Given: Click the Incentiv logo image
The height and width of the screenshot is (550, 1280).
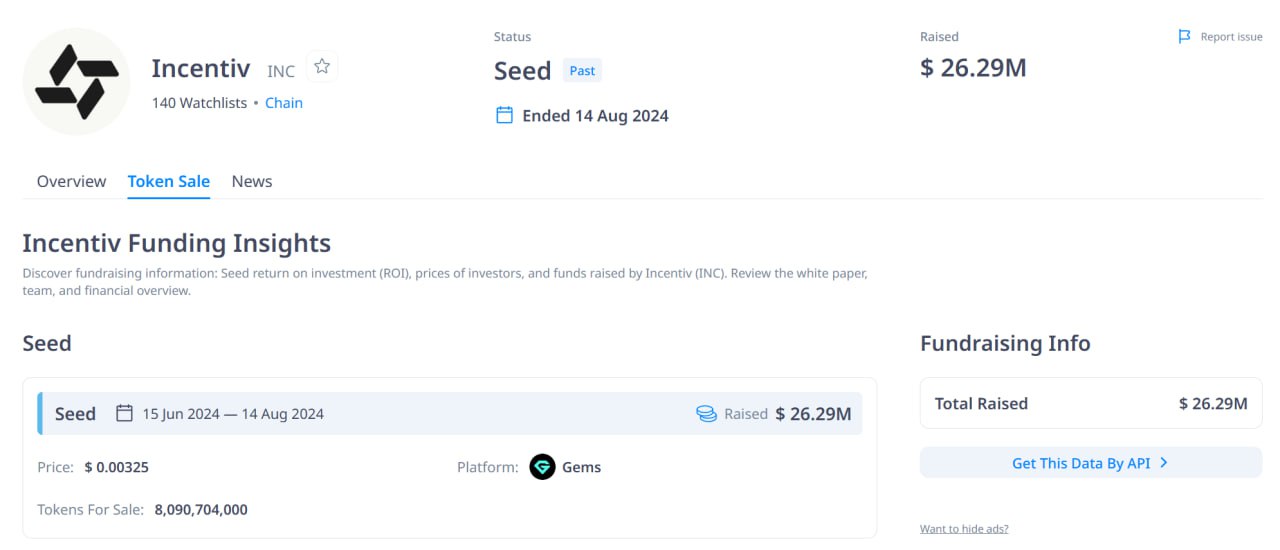Looking at the screenshot, I should pyautogui.click(x=77, y=81).
